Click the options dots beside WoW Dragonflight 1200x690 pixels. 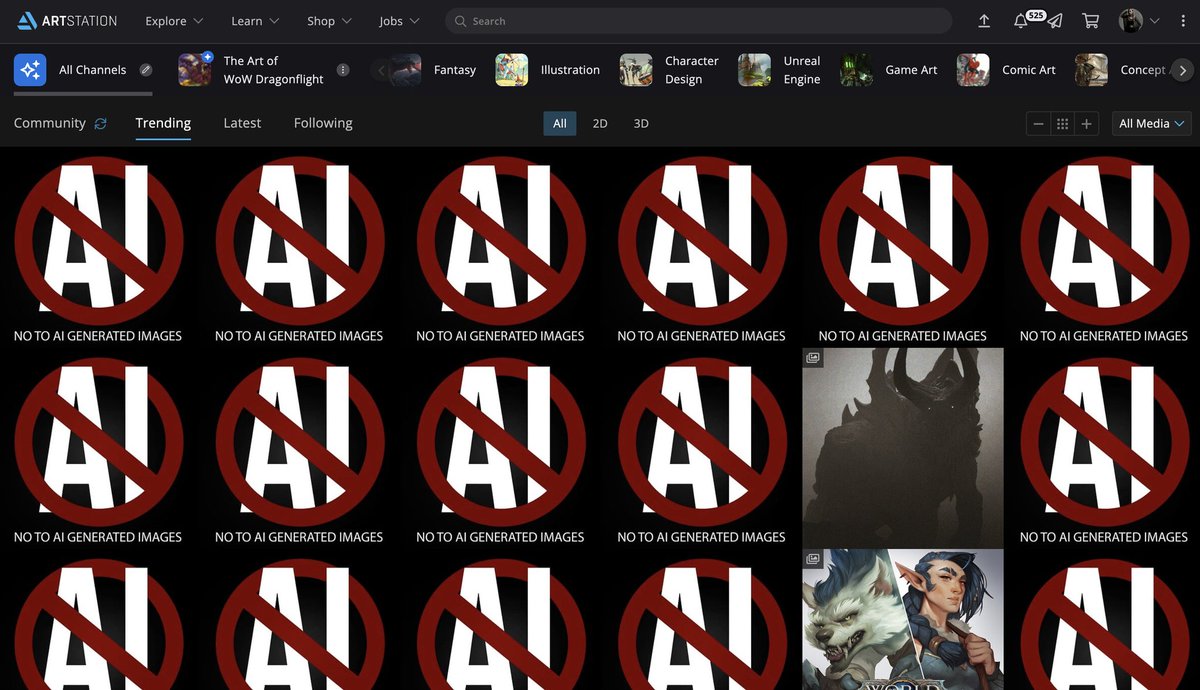coord(343,70)
